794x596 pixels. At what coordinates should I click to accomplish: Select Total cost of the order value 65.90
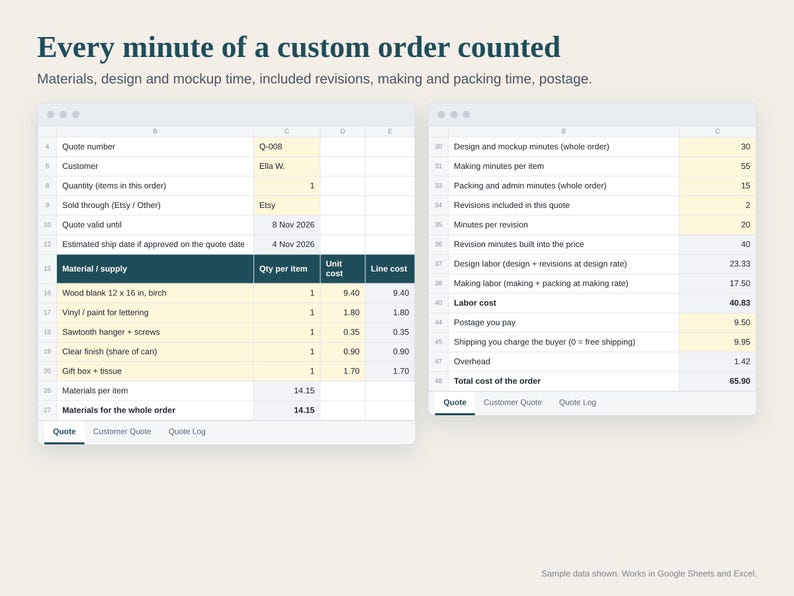point(718,381)
